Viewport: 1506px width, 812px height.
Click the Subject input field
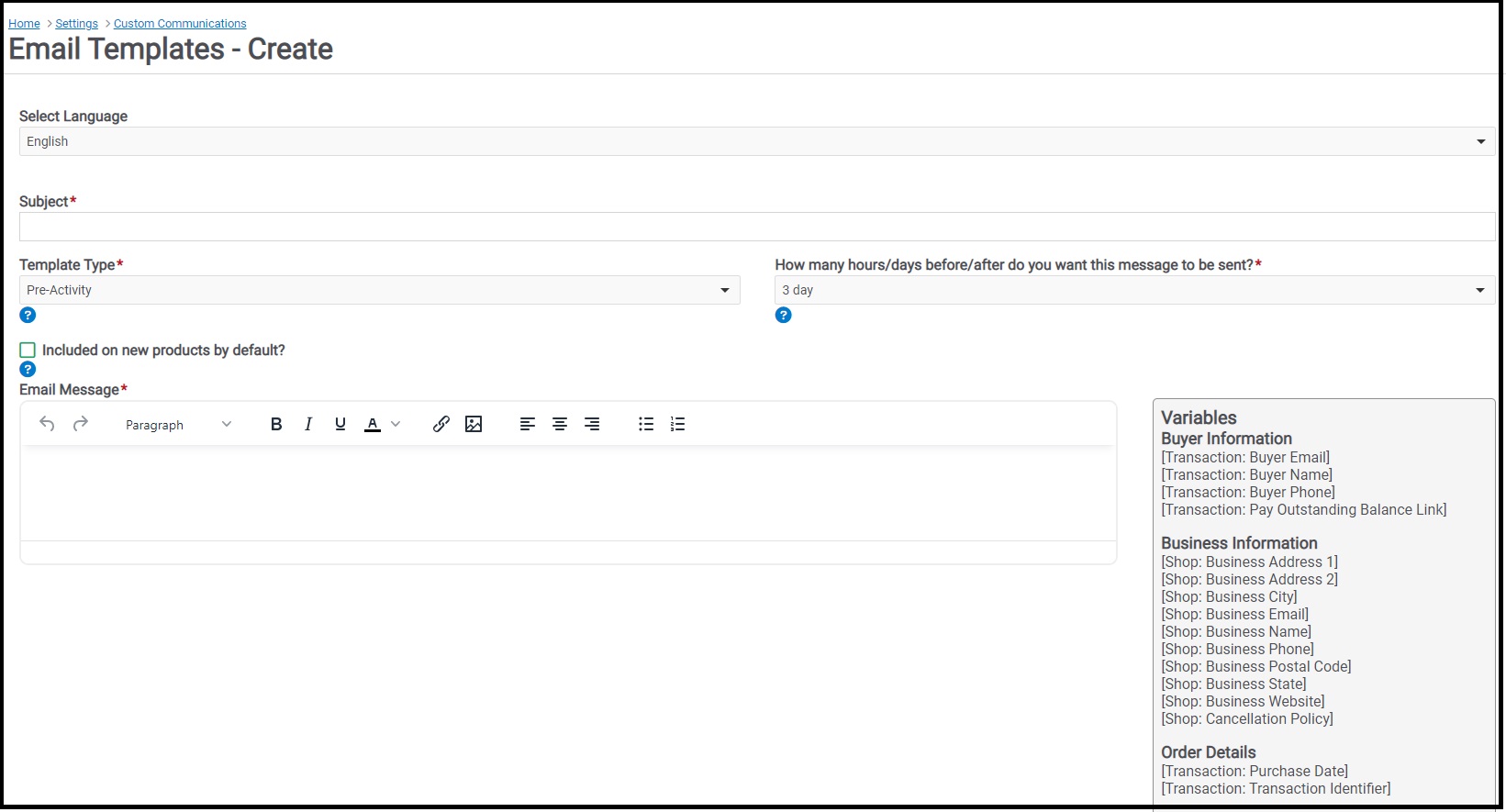pyautogui.click(x=757, y=227)
